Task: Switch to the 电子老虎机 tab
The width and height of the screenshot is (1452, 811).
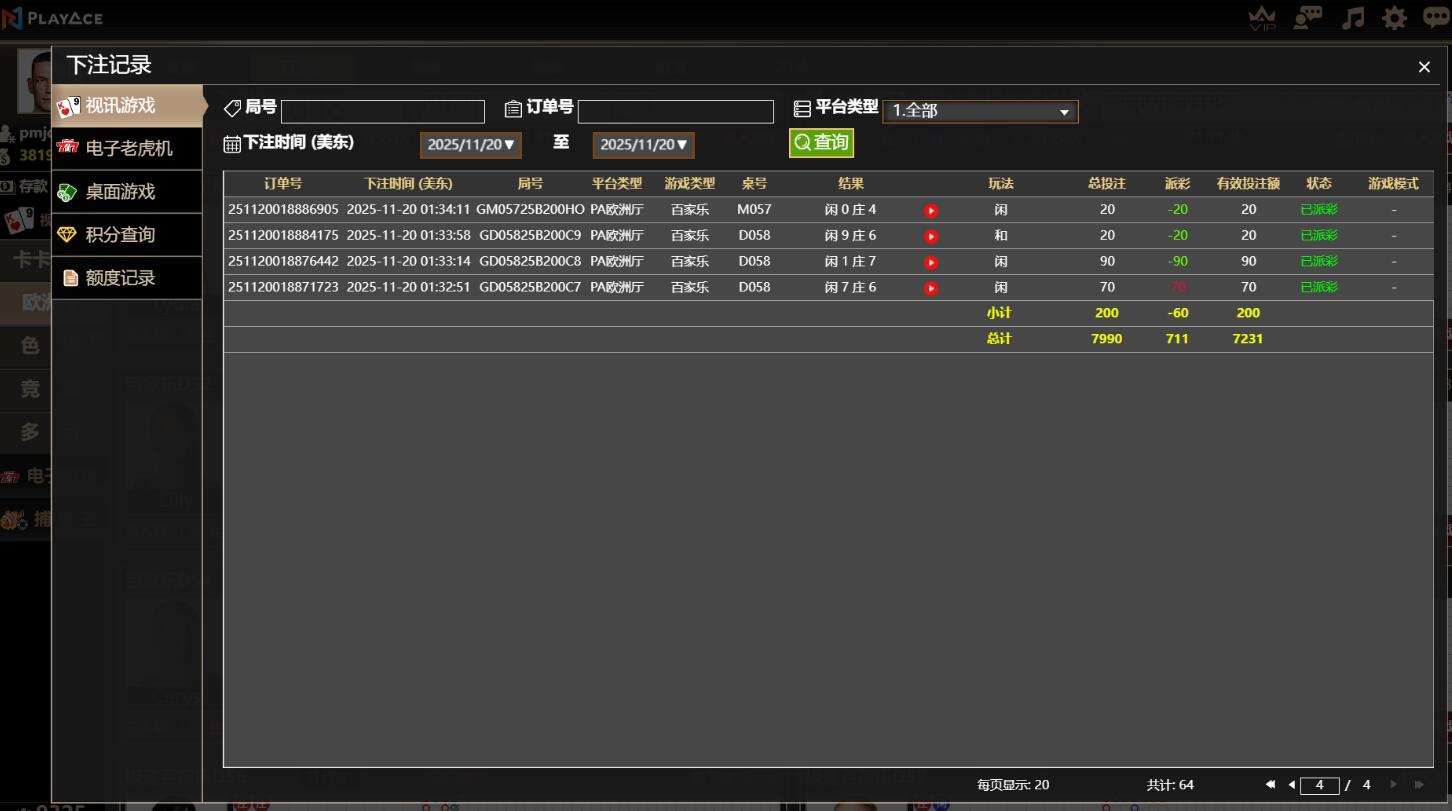Action: click(x=127, y=148)
